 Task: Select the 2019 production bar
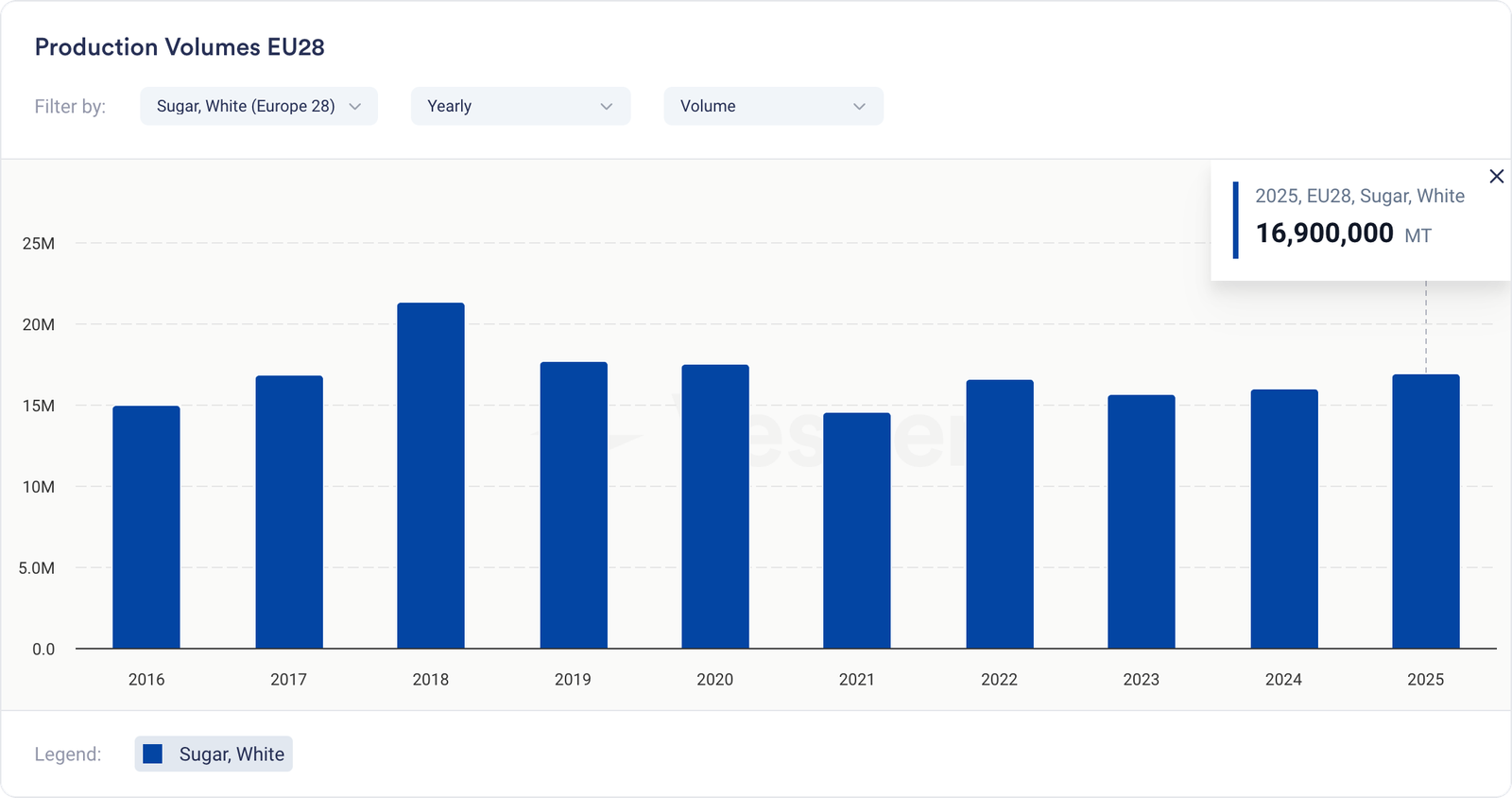574,506
